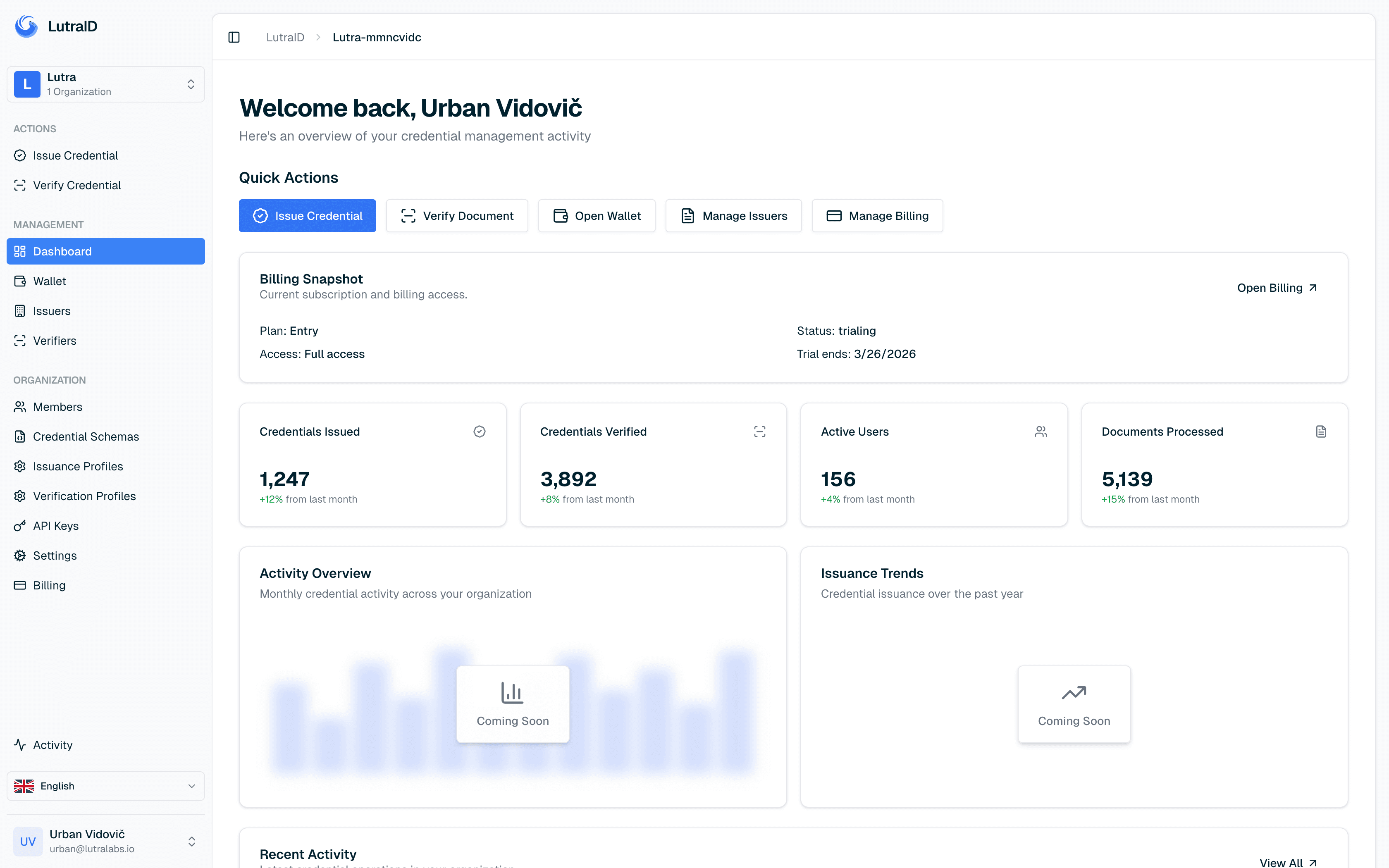Click the LutraID logo icon
Image resolution: width=1389 pixels, height=868 pixels.
pos(26,26)
